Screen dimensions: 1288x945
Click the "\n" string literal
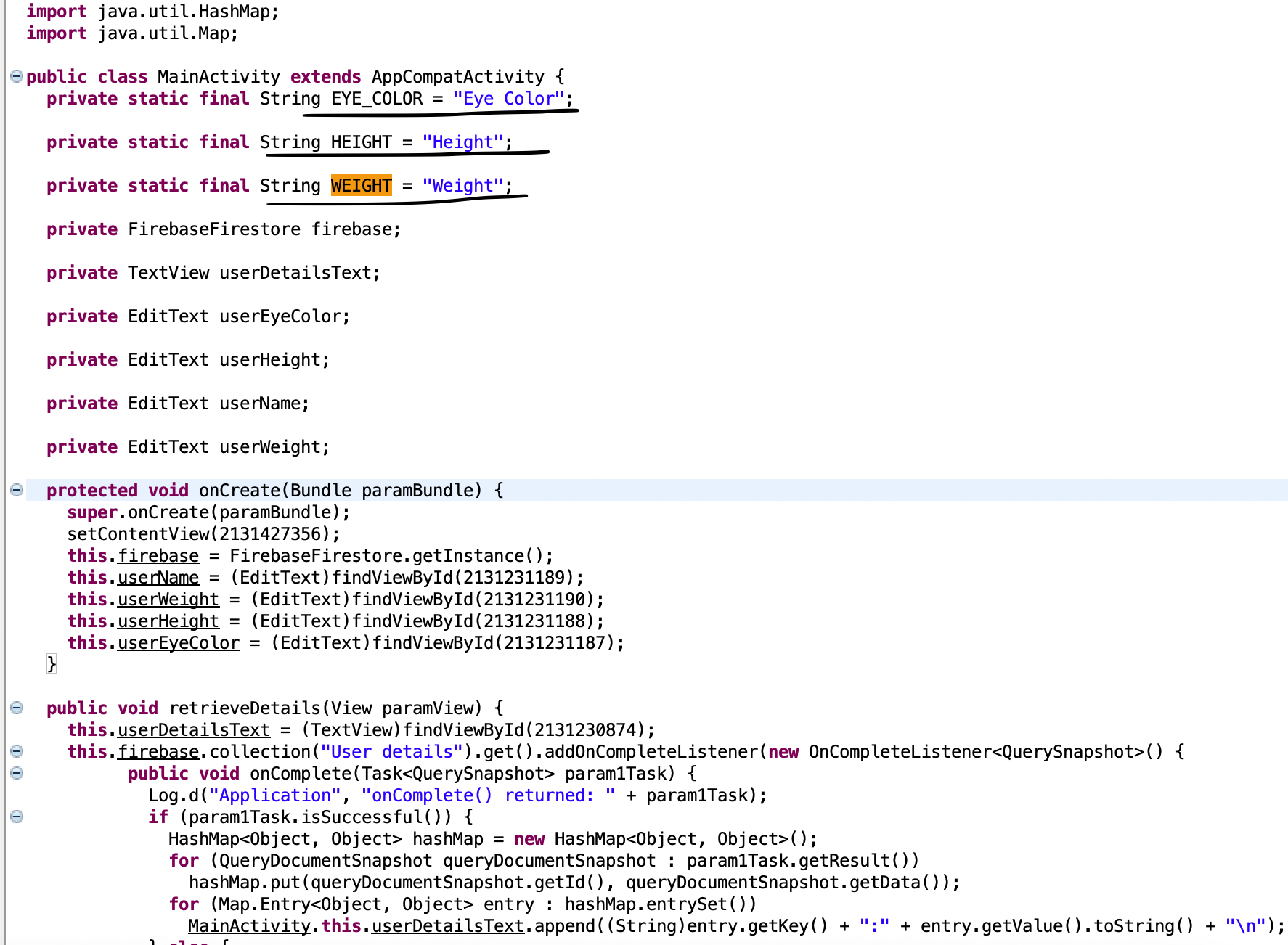[1245, 926]
